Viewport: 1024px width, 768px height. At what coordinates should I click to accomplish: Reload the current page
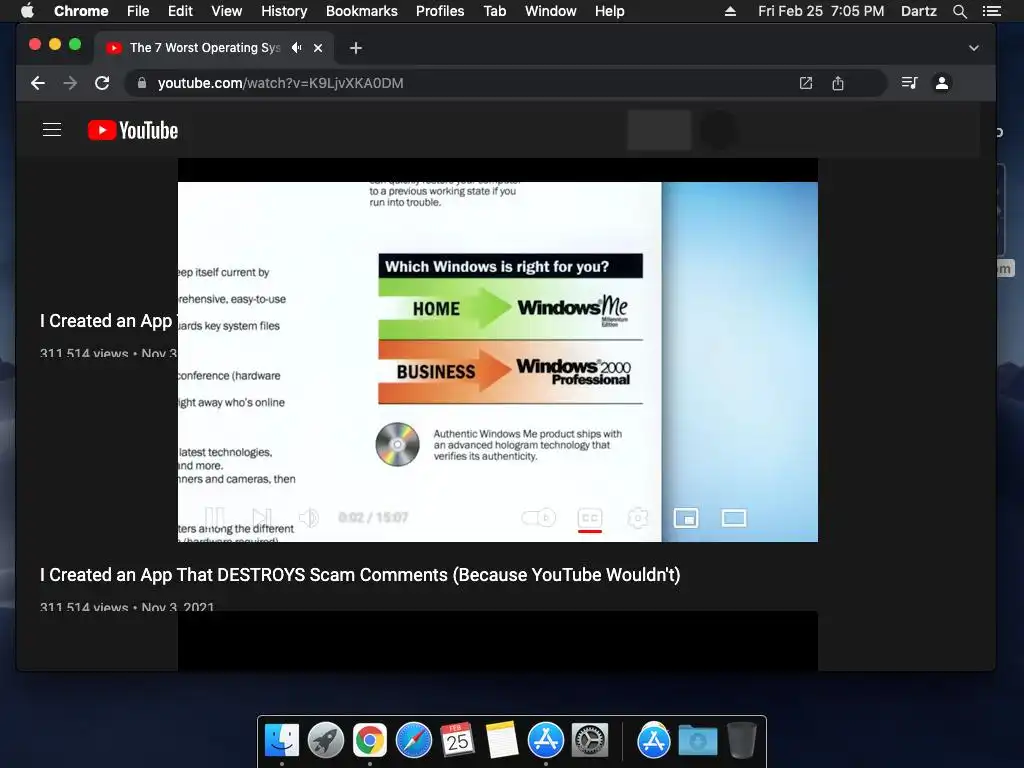pos(102,83)
